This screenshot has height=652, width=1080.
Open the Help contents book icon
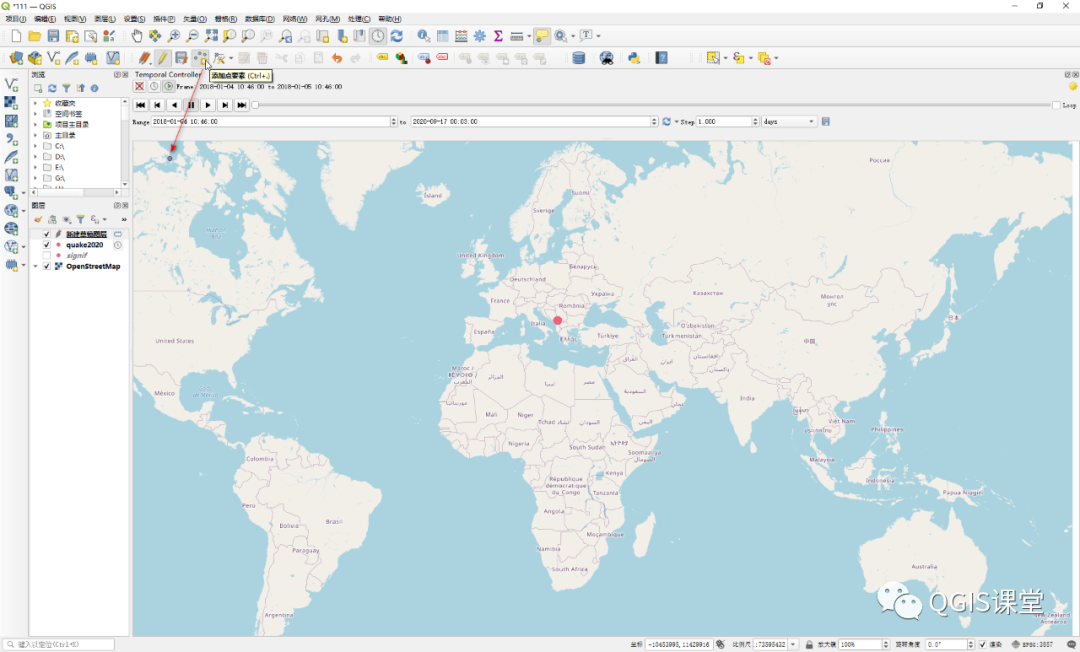coord(661,58)
